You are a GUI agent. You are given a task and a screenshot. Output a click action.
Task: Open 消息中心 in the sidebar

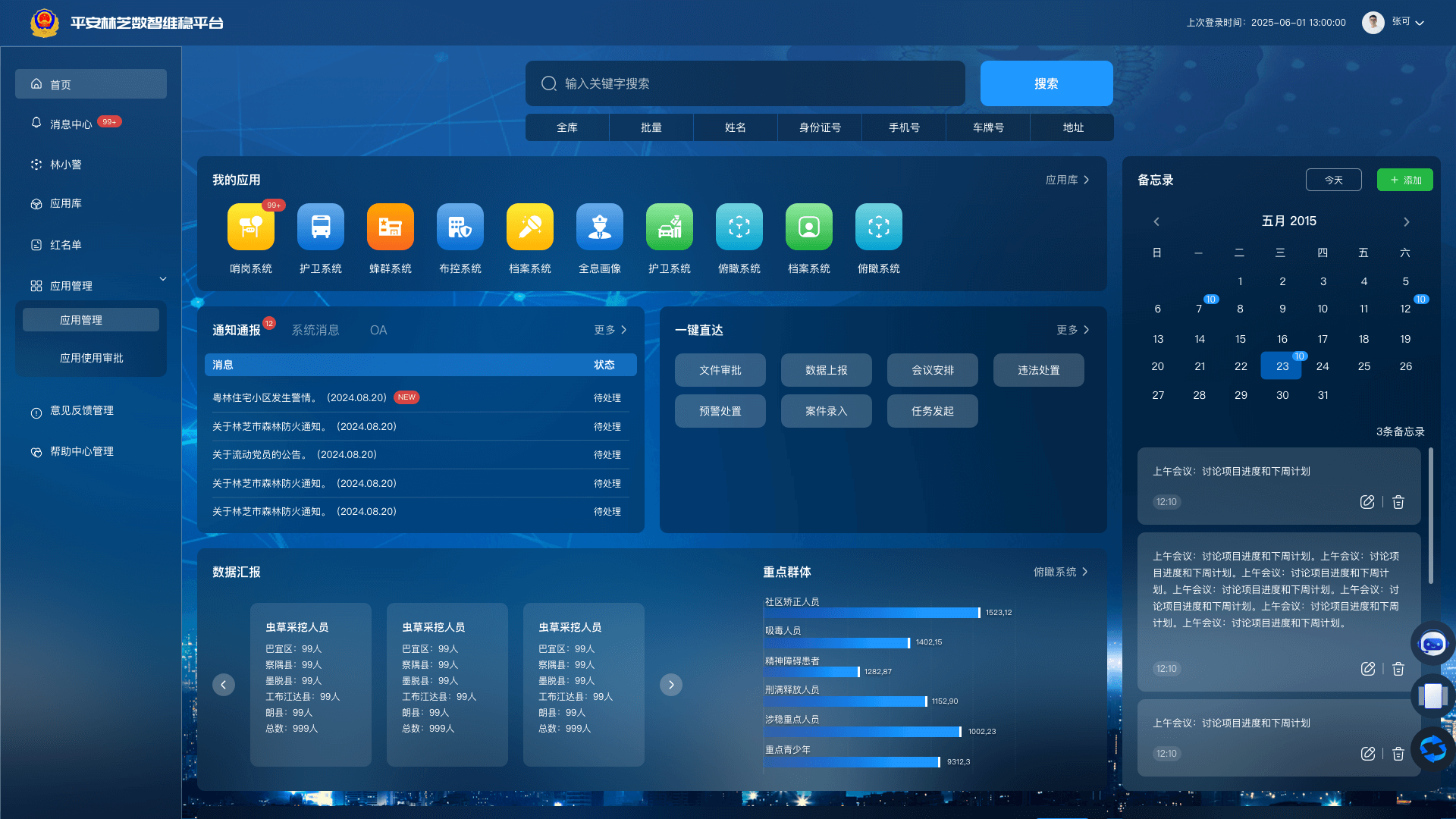[71, 124]
